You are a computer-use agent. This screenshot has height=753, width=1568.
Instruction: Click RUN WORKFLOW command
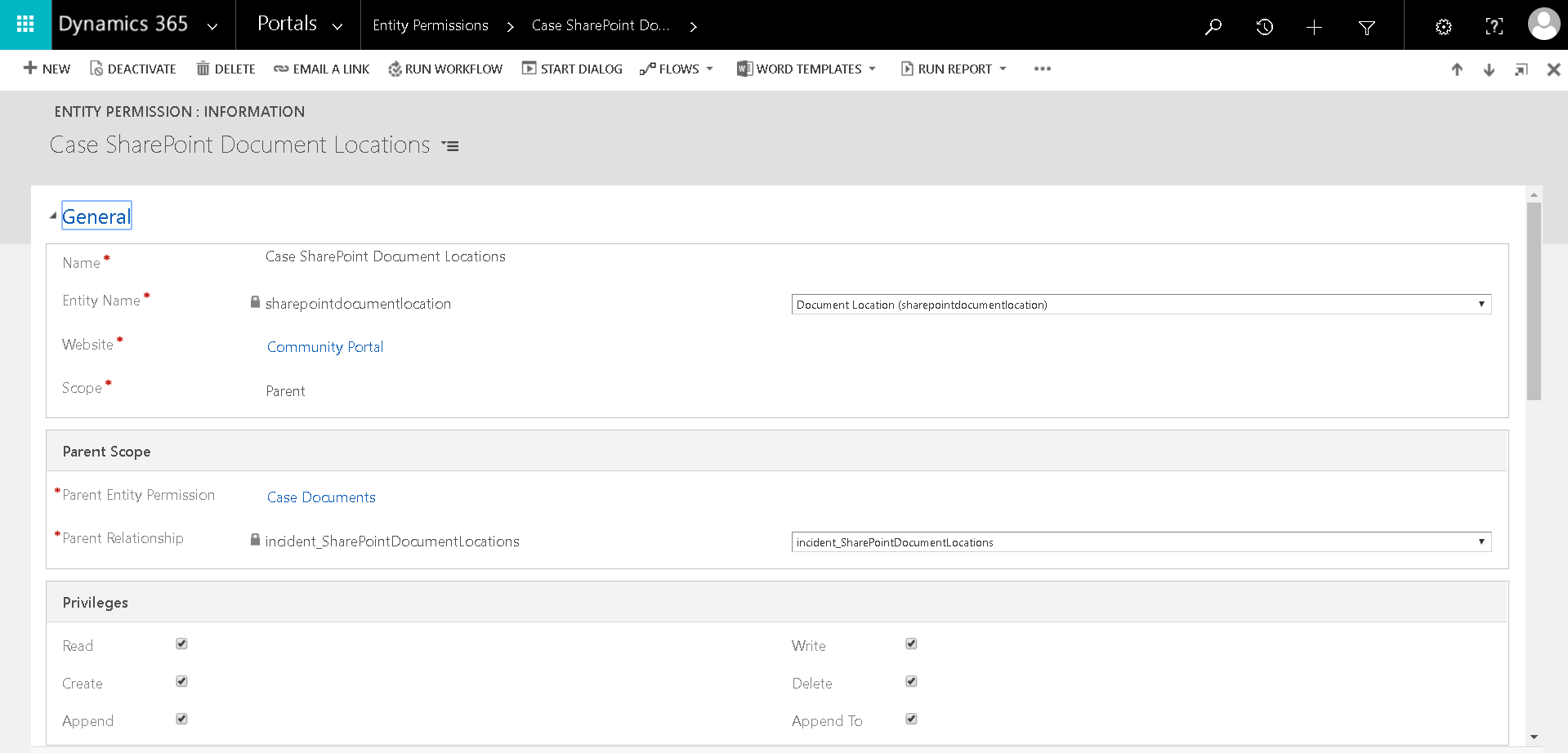(x=445, y=69)
